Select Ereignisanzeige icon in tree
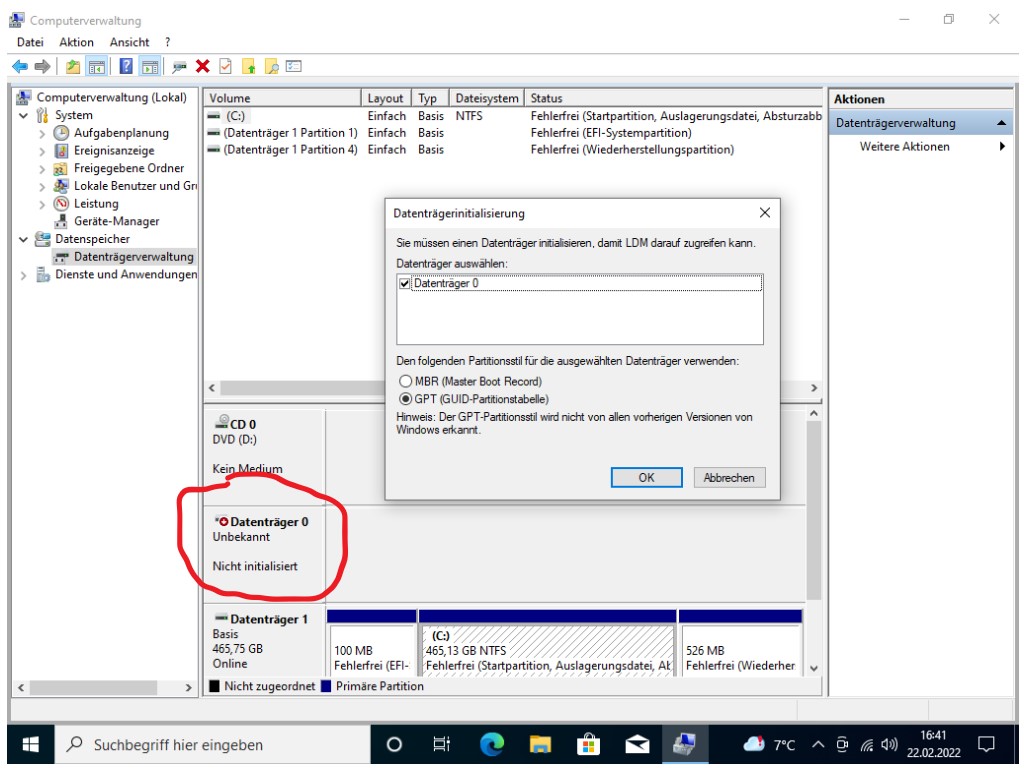The height and width of the screenshot is (768, 1024). tap(61, 151)
